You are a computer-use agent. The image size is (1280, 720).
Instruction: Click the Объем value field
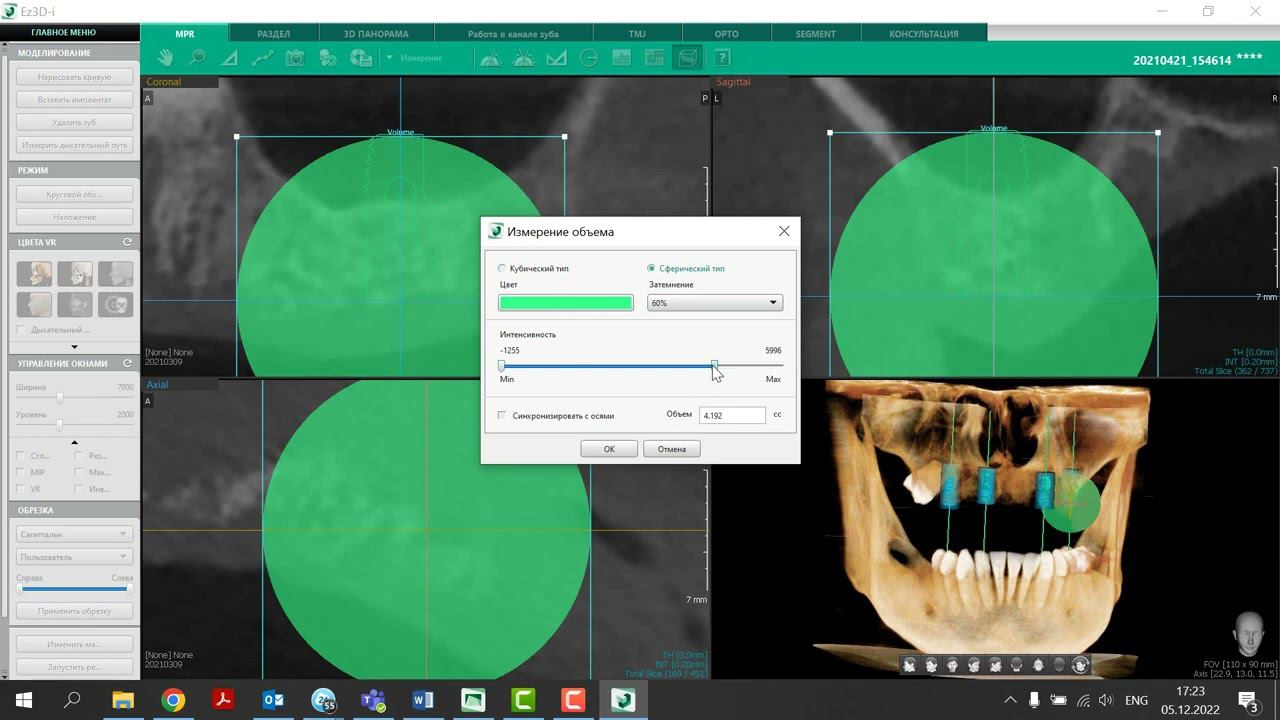[x=732, y=415]
